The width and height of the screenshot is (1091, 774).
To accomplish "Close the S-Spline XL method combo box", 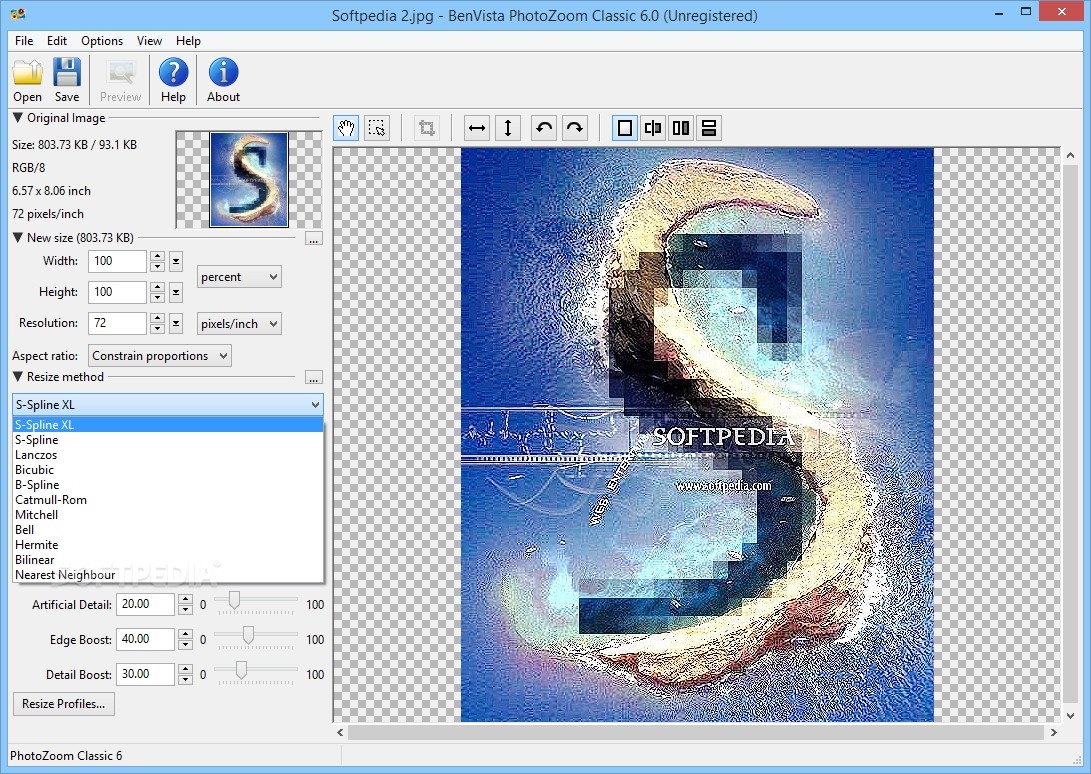I will (168, 404).
